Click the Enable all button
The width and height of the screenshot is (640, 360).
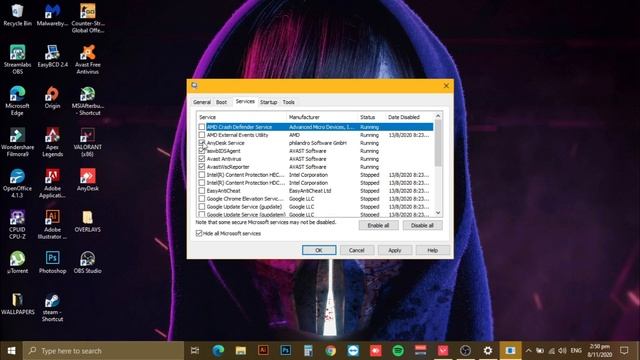(x=378, y=225)
